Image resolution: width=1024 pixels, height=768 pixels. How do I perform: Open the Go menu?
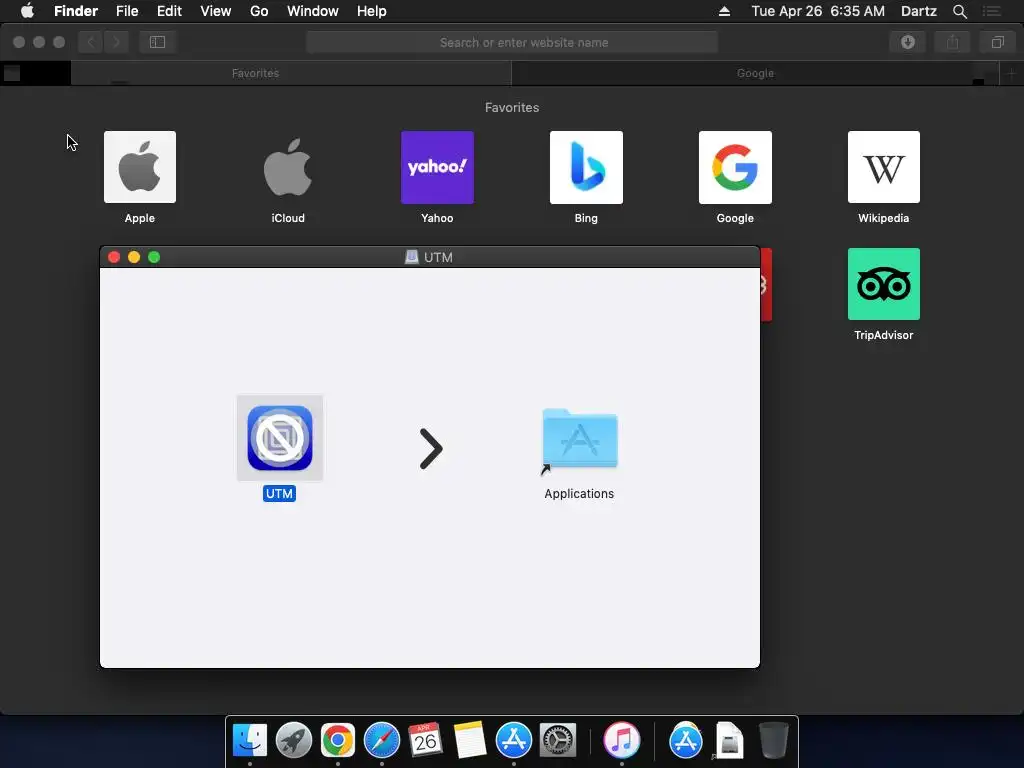(x=259, y=11)
